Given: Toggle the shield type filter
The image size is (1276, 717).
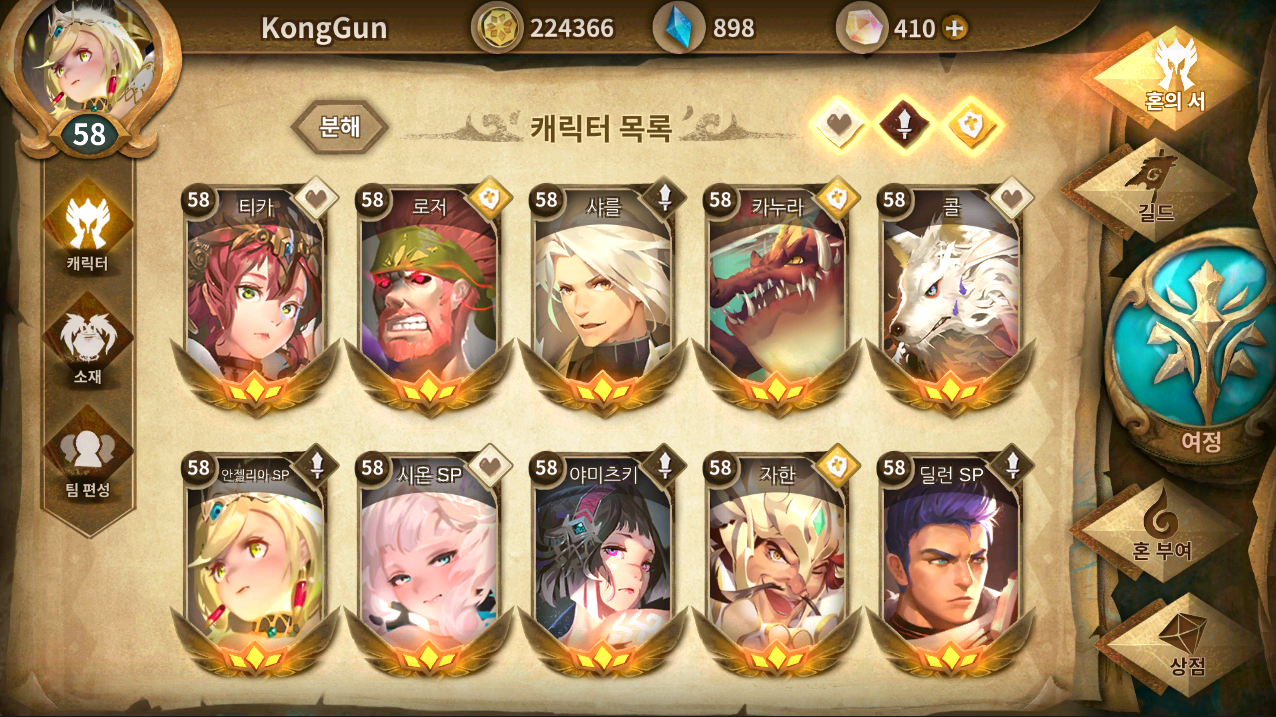Looking at the screenshot, I should (971, 125).
